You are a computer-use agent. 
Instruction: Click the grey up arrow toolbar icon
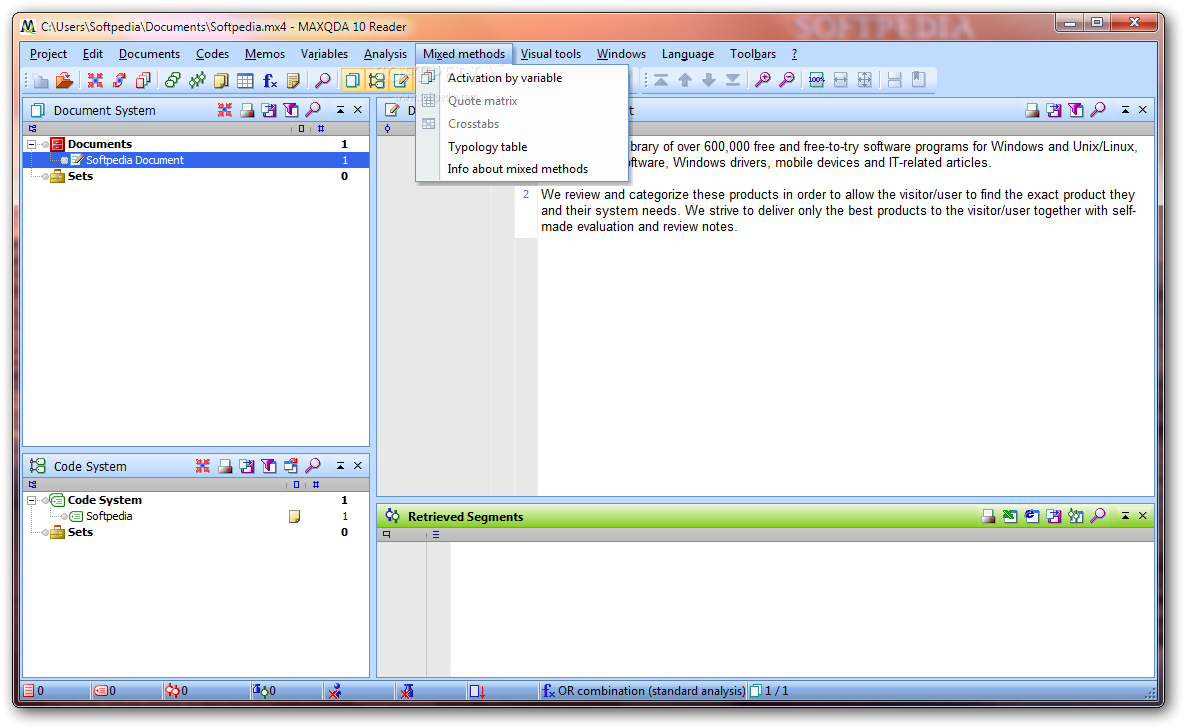(685, 80)
